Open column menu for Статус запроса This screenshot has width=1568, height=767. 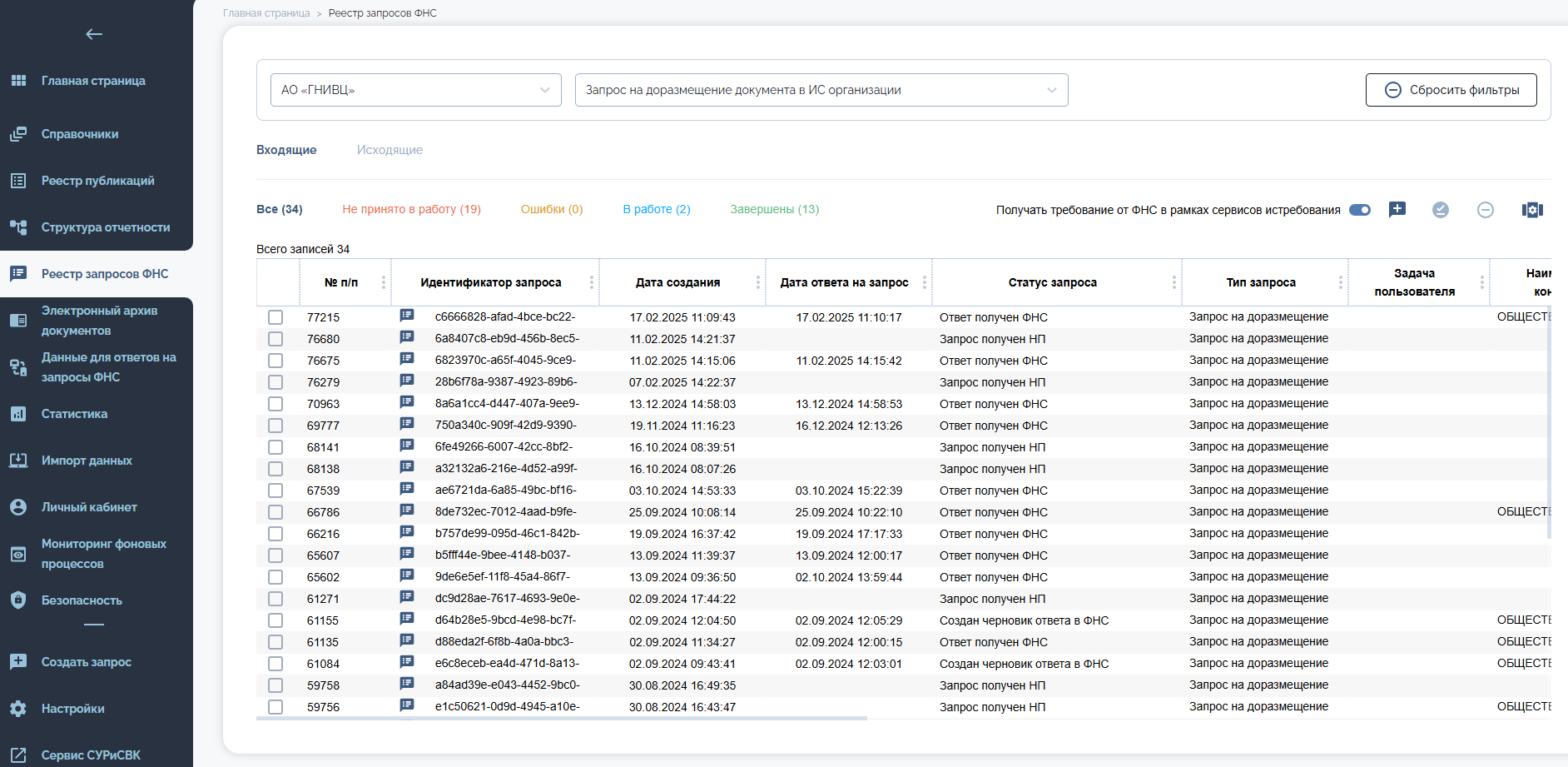[x=1174, y=282]
